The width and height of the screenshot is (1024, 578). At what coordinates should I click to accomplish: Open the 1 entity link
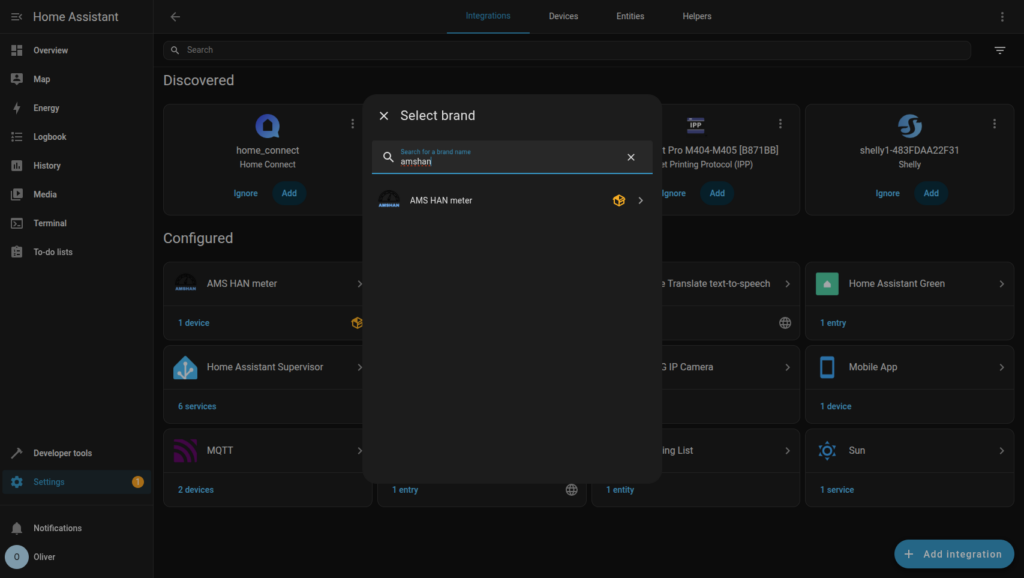pyautogui.click(x=620, y=490)
